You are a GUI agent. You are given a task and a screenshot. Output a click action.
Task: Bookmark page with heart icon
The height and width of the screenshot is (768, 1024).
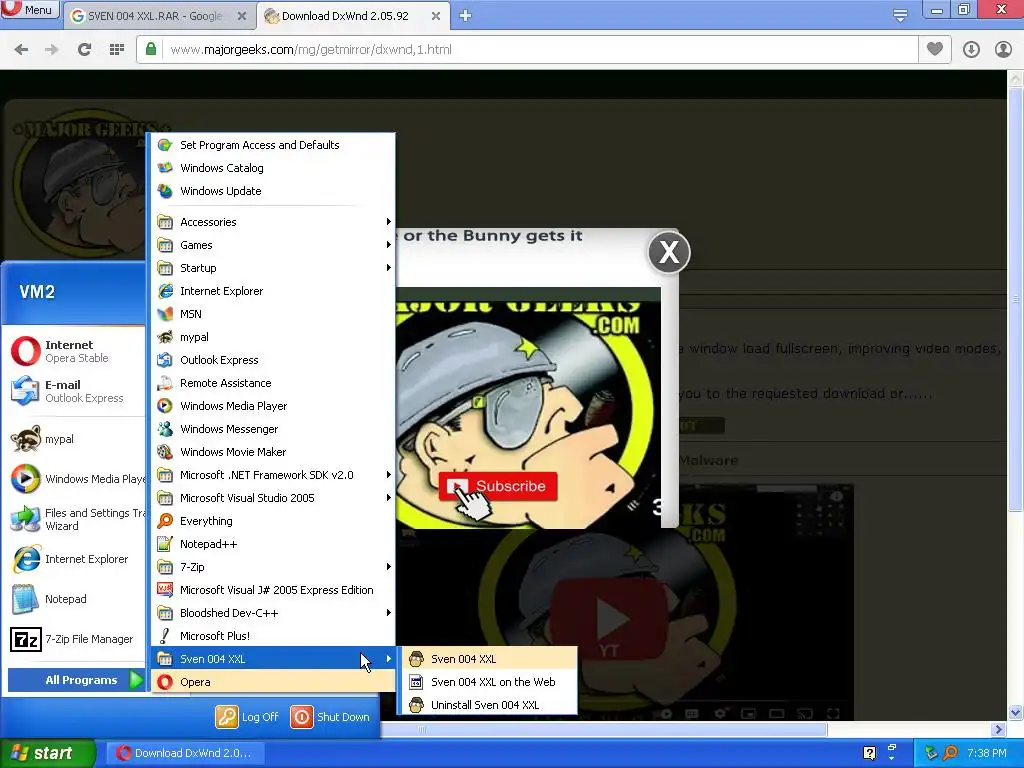pos(935,49)
